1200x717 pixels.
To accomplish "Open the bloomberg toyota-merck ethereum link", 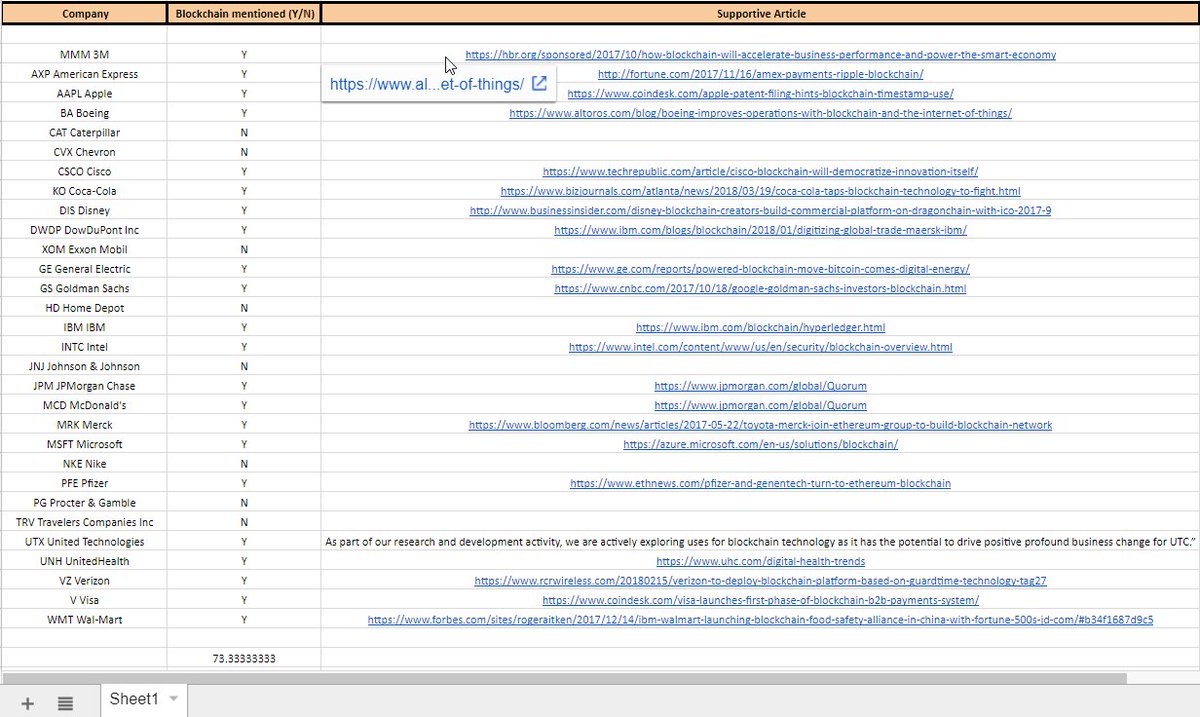I will 760,425.
